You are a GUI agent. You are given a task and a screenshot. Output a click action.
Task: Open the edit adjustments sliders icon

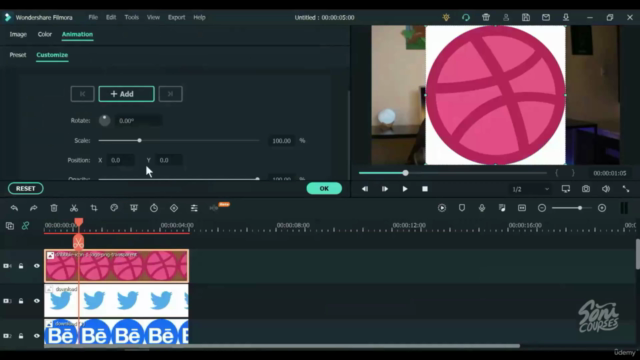pos(194,208)
